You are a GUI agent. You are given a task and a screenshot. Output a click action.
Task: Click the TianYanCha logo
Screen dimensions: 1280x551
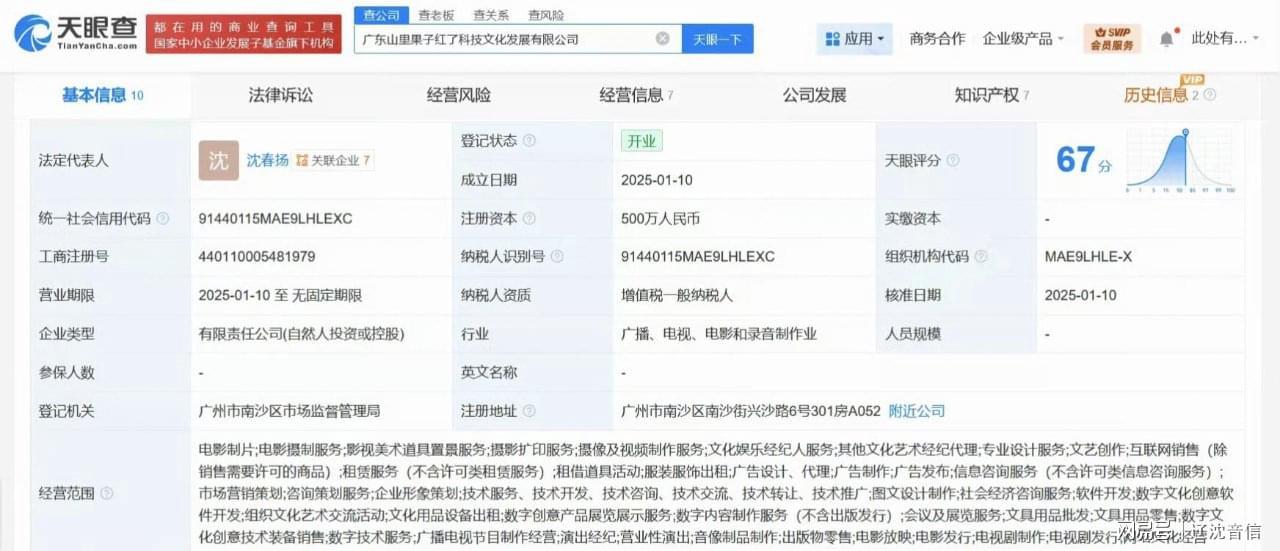click(76, 33)
